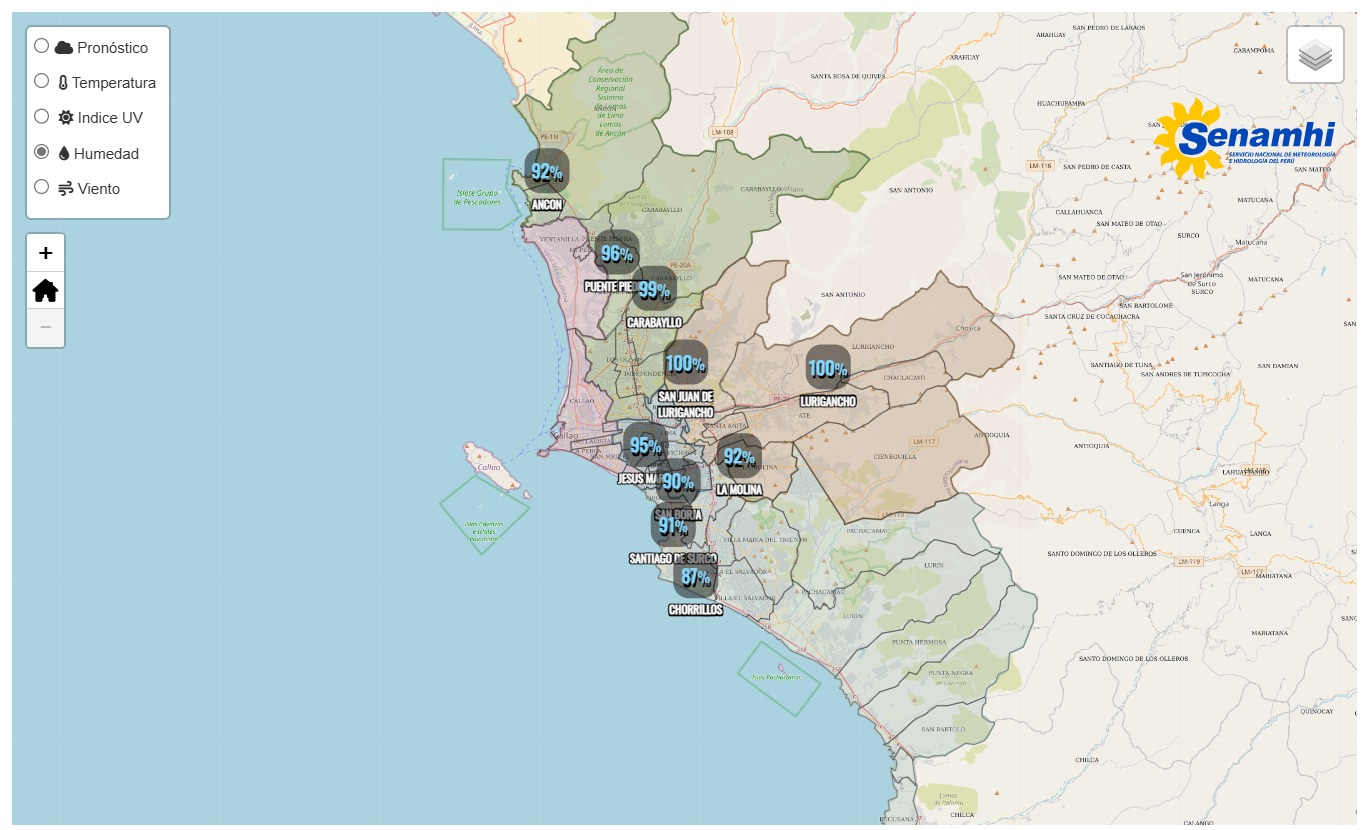The image size is (1365, 830).
Task: Click the ANCON station label
Action: [x=547, y=204]
